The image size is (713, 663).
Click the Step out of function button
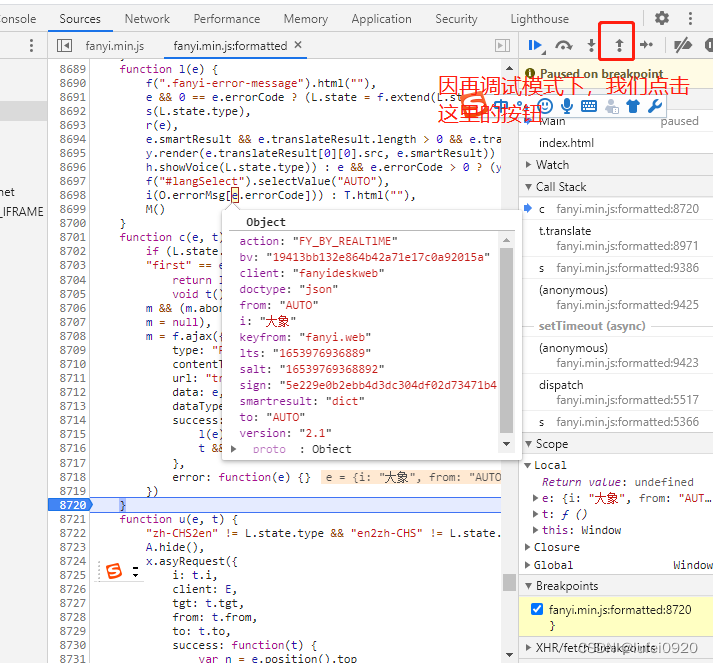(619, 45)
